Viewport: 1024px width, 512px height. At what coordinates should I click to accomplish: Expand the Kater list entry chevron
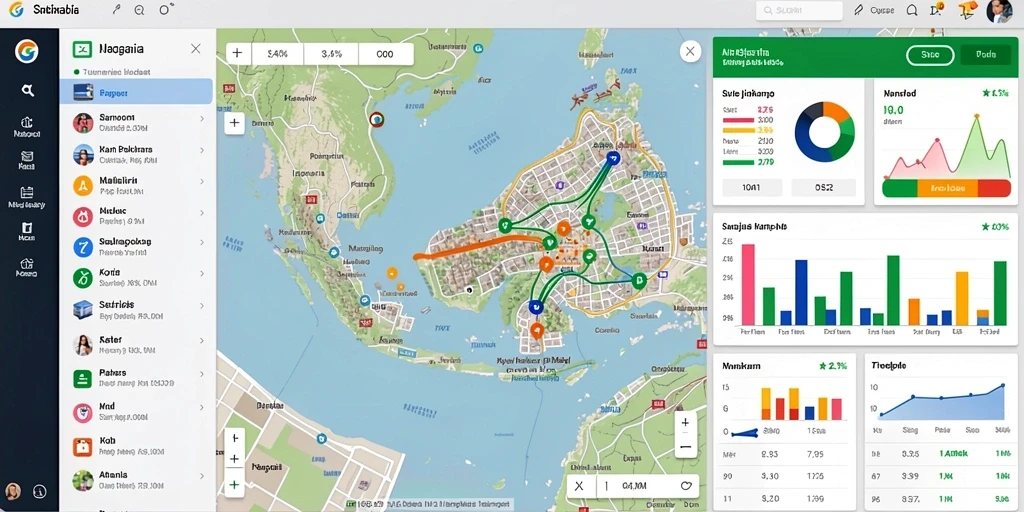point(202,341)
